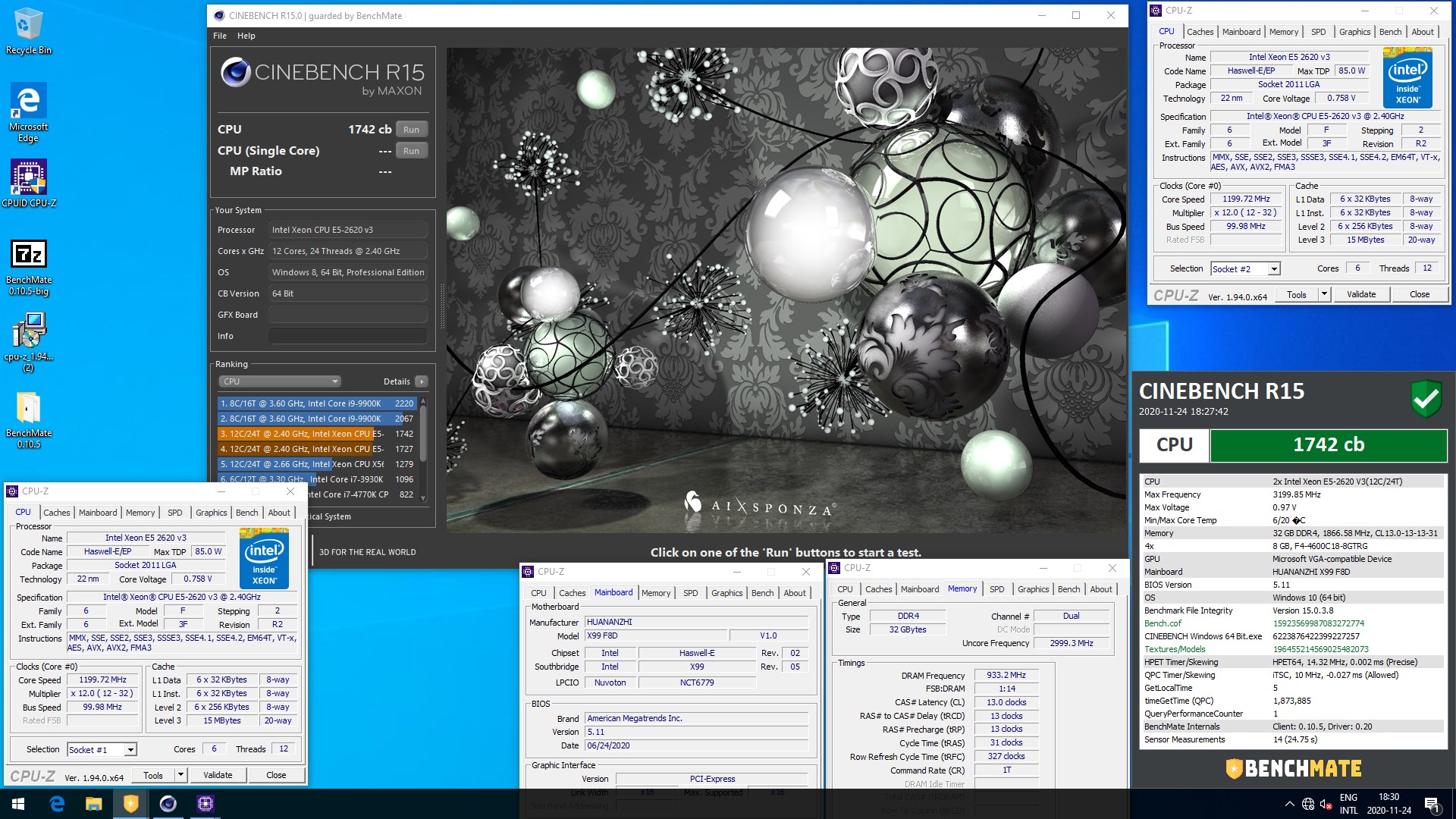Open Socket #1 selection dropdown
Viewport: 1456px width, 819px height.
pos(102,749)
